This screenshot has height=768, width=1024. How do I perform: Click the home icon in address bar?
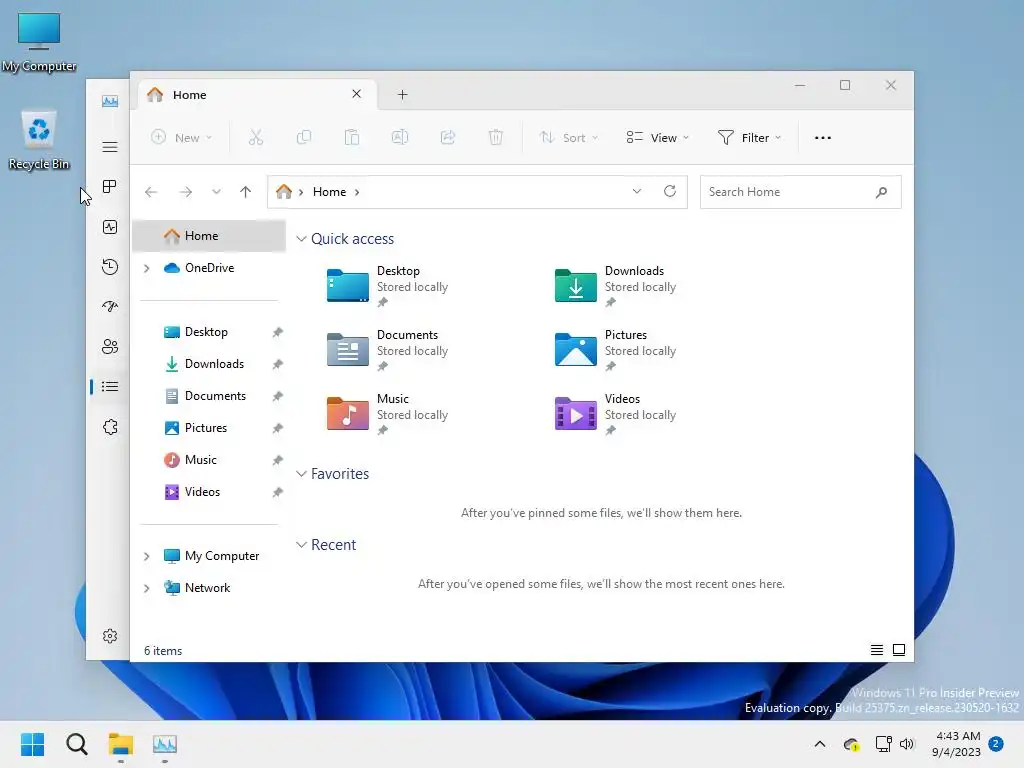[283, 191]
